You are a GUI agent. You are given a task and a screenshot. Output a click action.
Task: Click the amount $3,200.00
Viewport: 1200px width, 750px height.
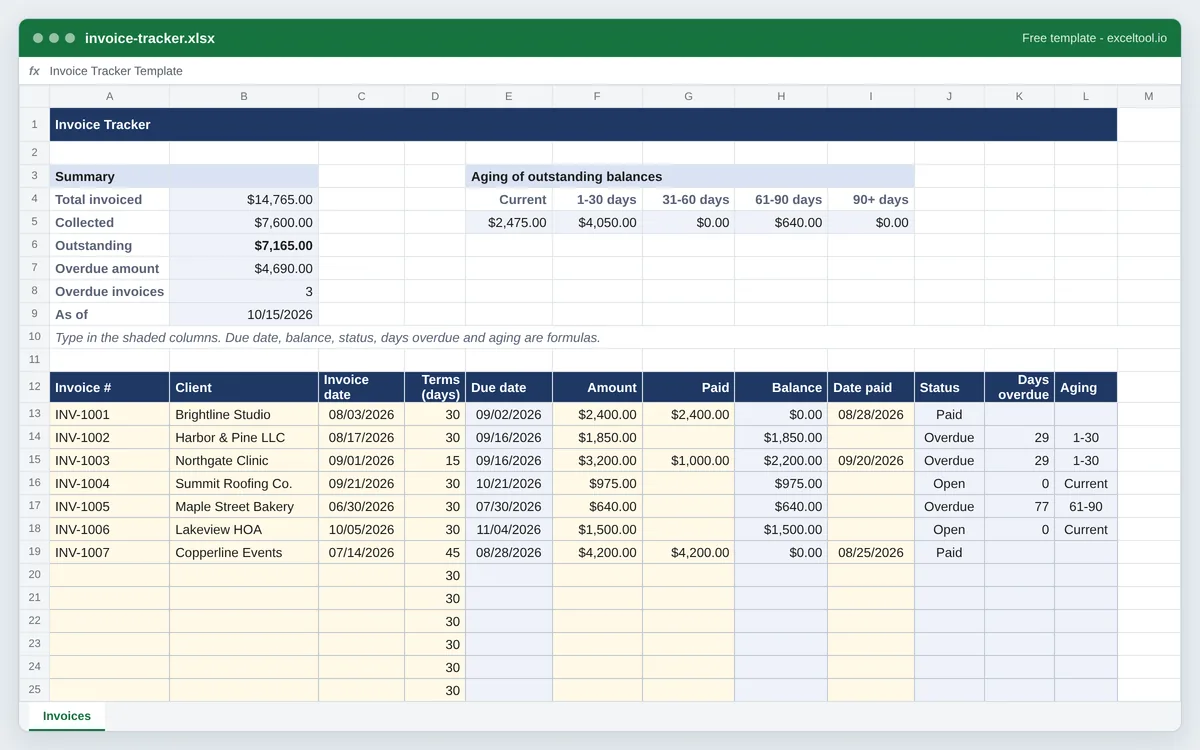pos(597,460)
